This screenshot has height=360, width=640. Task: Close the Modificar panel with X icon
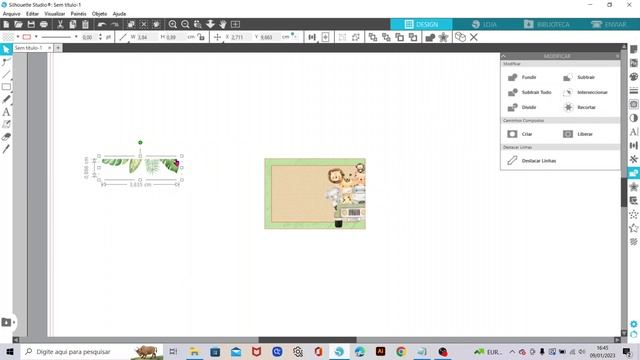pos(618,56)
